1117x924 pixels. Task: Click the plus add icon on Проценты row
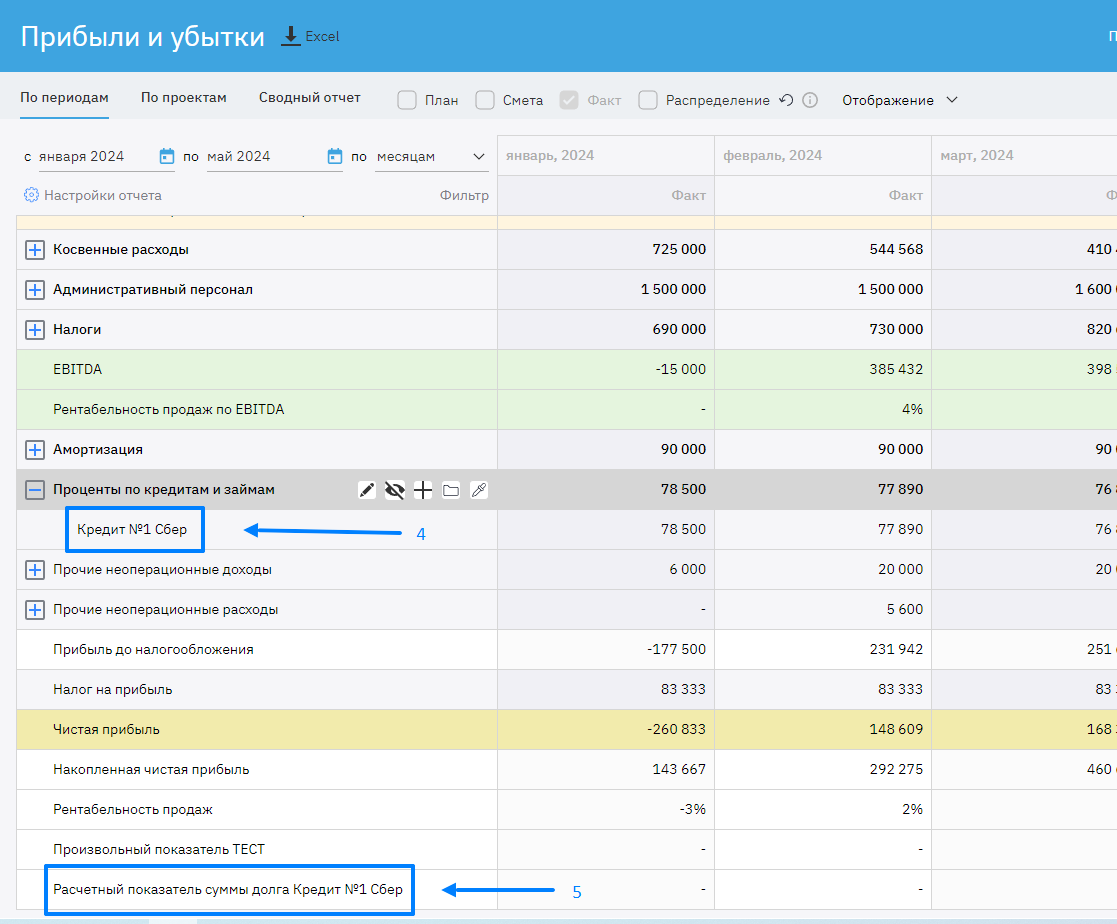coord(423,490)
